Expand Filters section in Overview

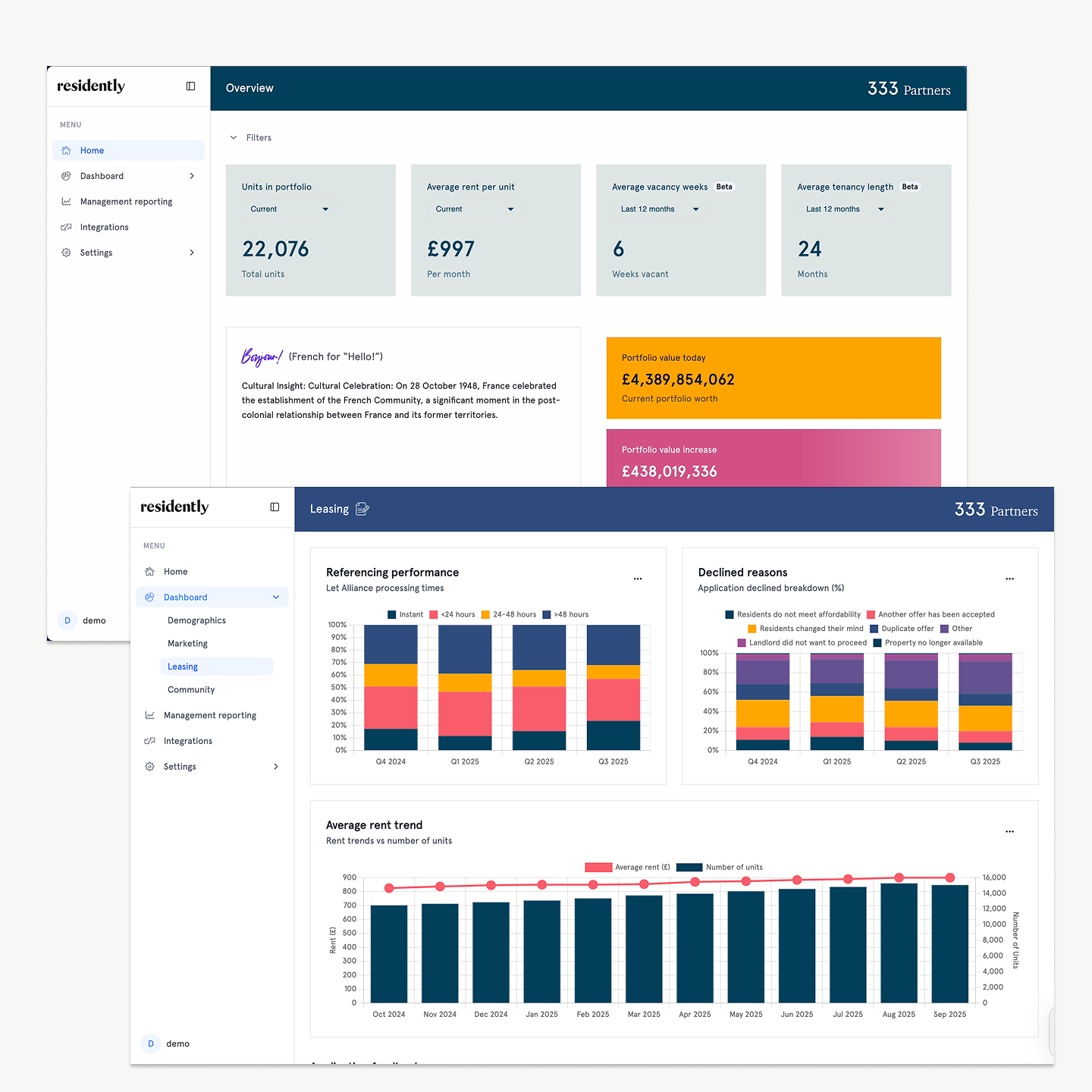tap(250, 138)
